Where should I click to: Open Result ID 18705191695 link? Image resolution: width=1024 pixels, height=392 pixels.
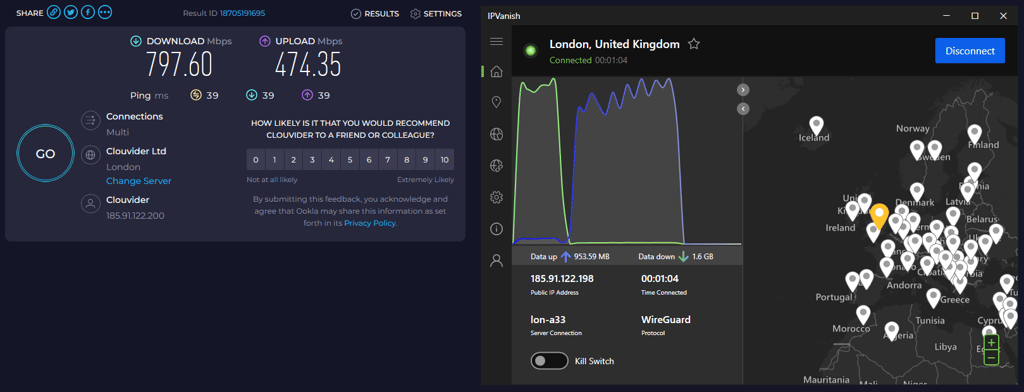pyautogui.click(x=242, y=13)
